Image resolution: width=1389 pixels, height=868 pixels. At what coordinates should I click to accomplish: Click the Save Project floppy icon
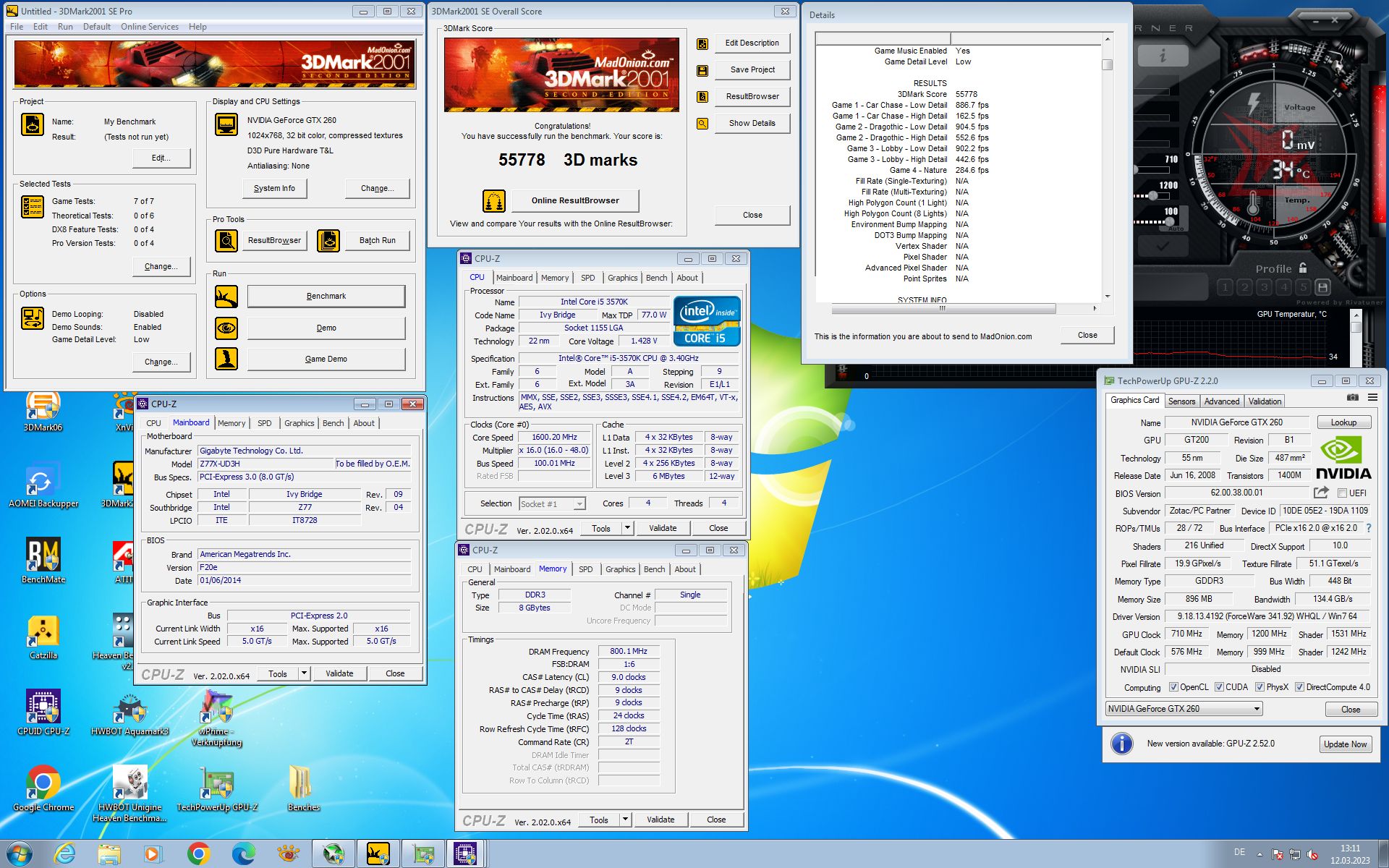point(702,71)
